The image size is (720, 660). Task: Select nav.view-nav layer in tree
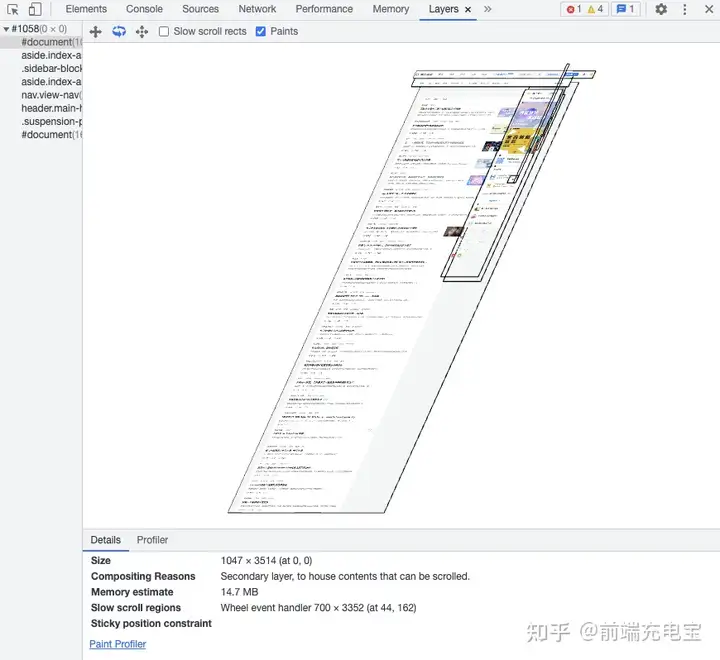(51, 95)
